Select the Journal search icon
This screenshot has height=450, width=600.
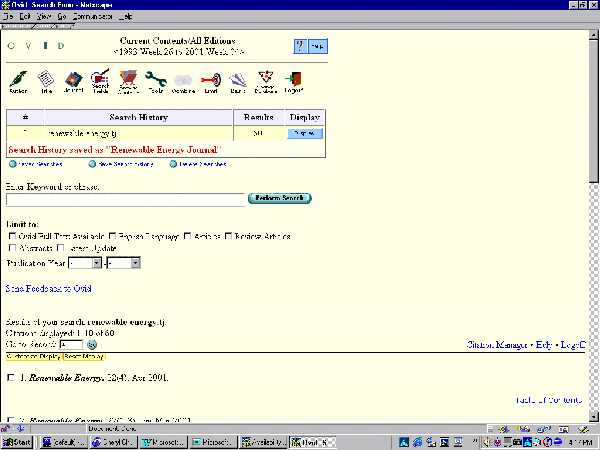[x=73, y=82]
